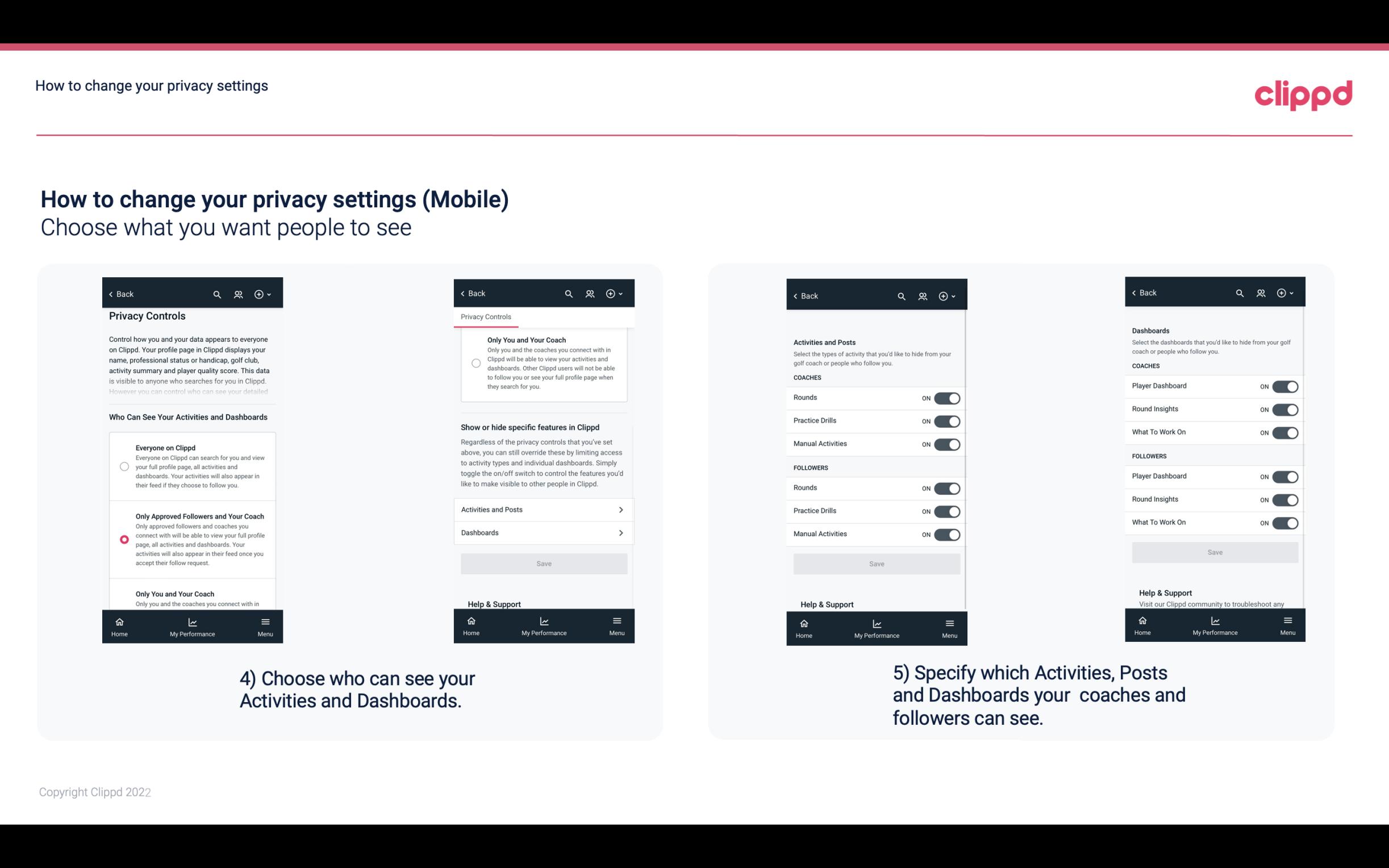Select Everyone on Clippd radio button

(x=123, y=465)
